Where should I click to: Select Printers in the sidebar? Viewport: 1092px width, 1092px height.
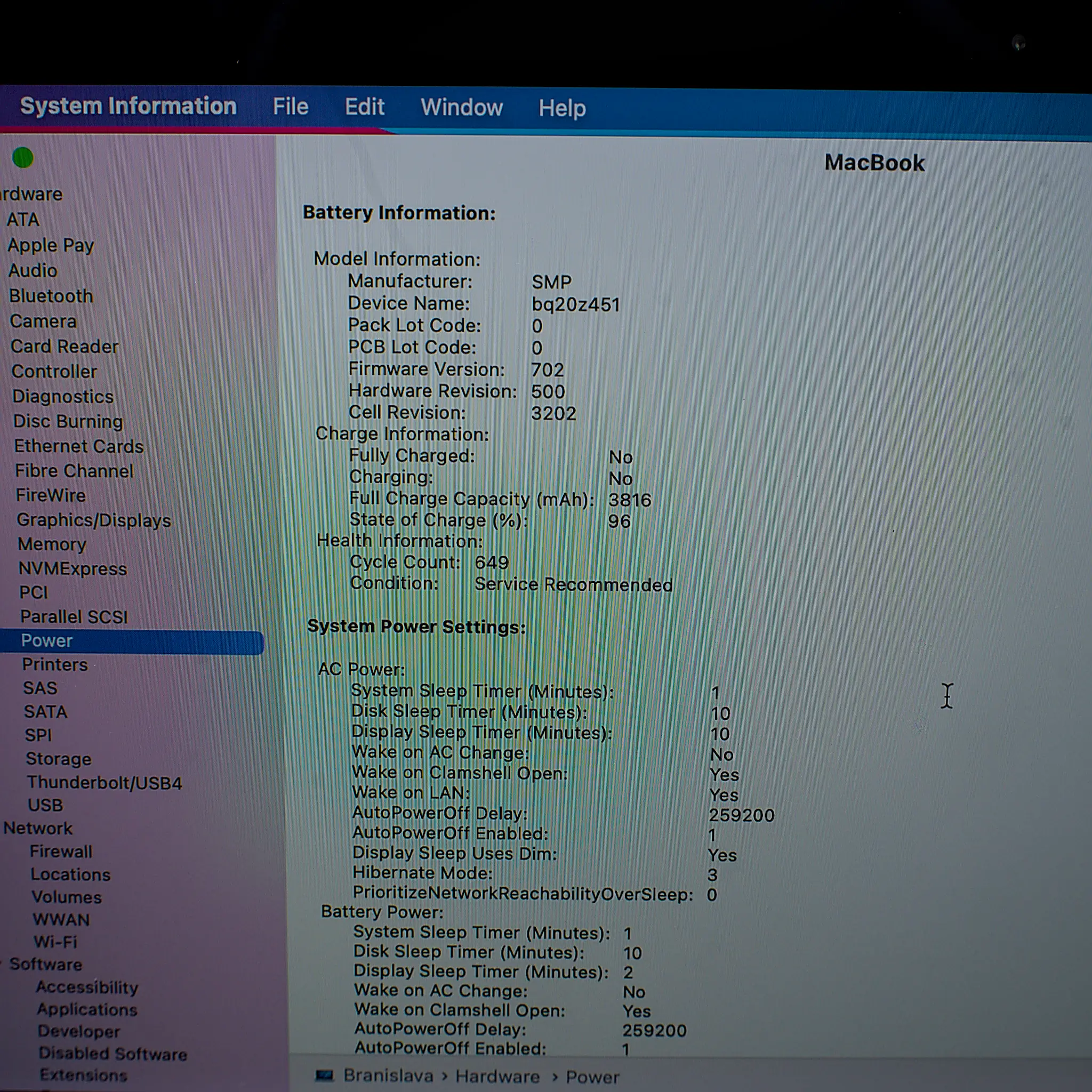click(55, 664)
